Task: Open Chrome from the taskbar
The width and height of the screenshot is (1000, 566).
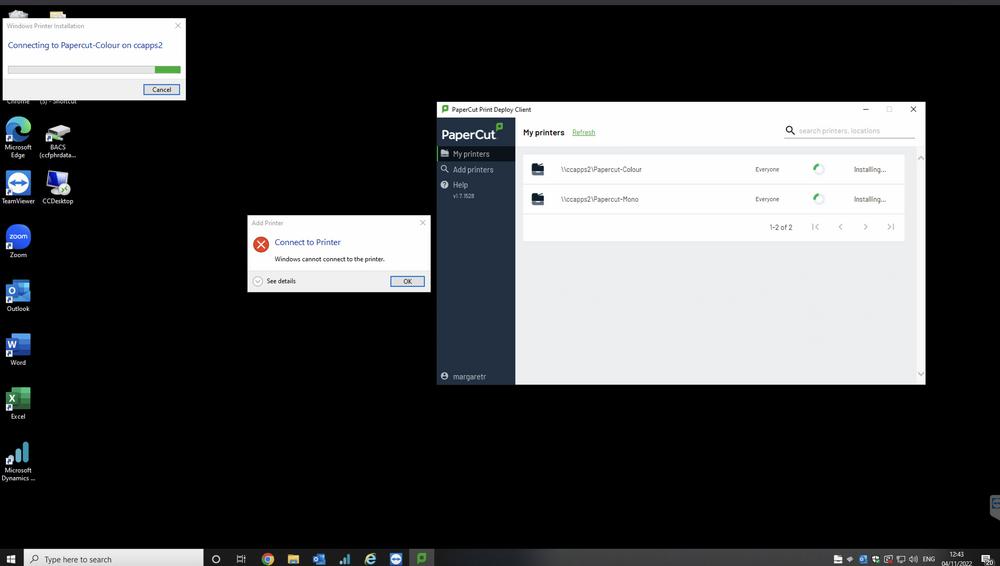Action: coord(268,559)
